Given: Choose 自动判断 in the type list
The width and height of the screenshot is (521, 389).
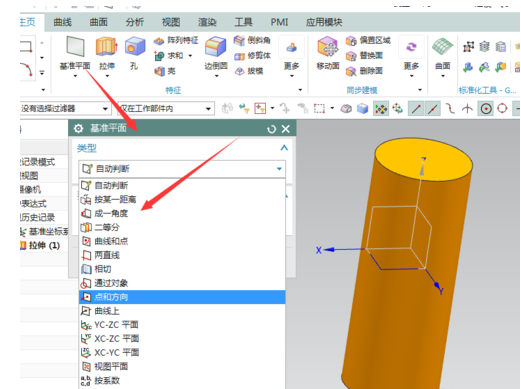Looking at the screenshot, I should click(182, 185).
